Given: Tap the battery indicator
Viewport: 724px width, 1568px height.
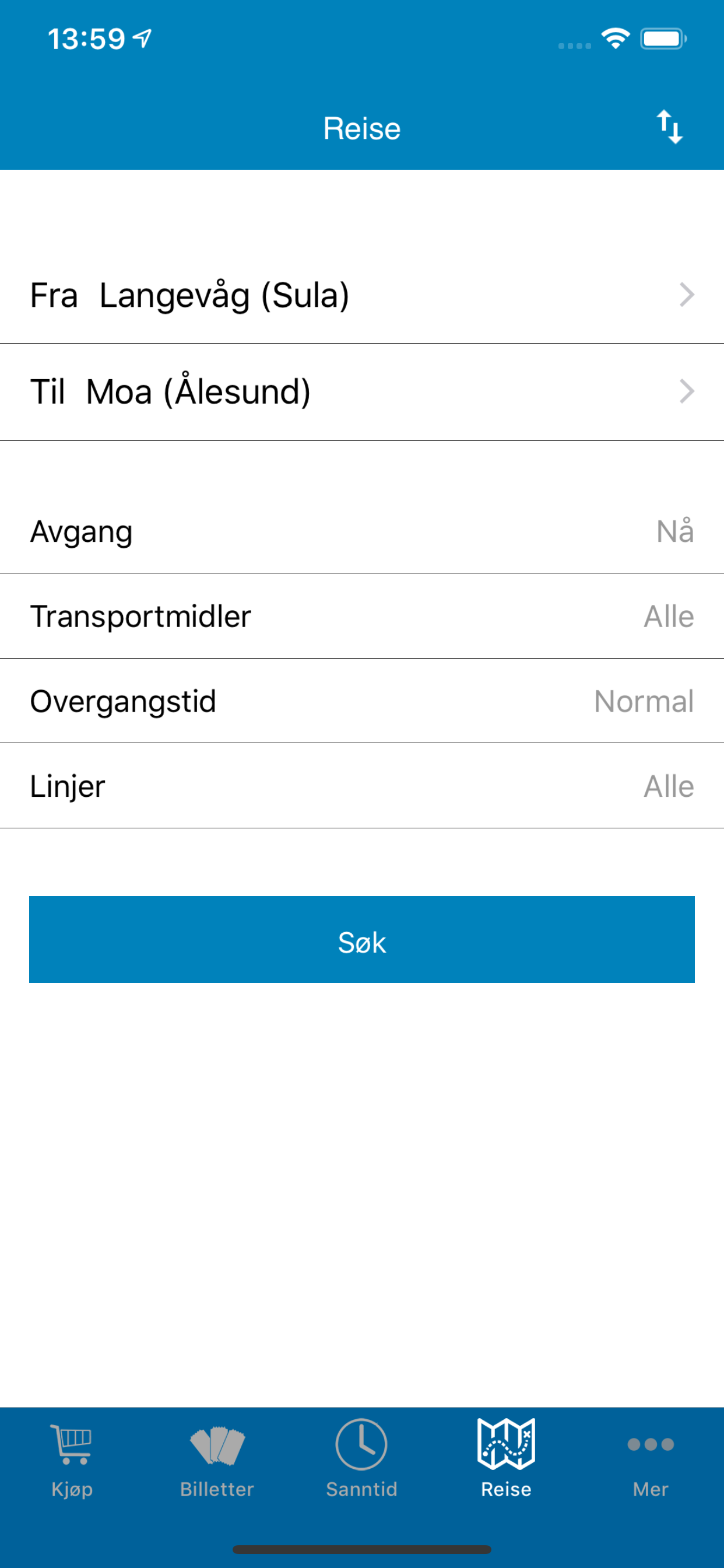Looking at the screenshot, I should [663, 38].
